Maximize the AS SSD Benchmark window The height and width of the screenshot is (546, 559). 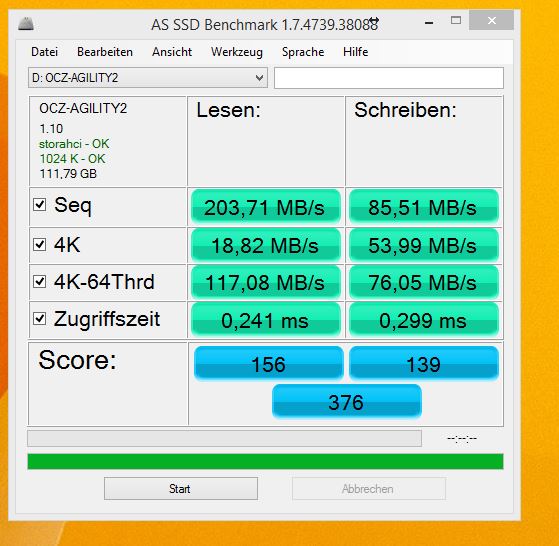tap(456, 21)
